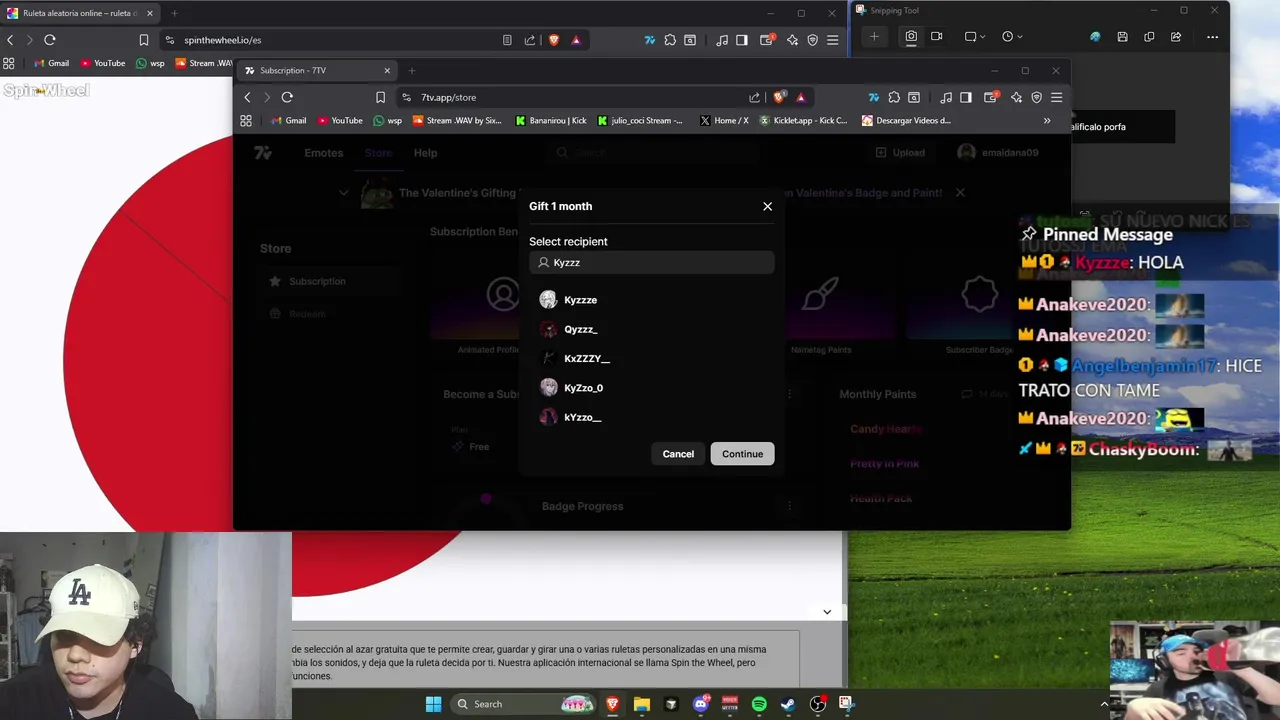This screenshot has width=1280, height=720.
Task: Open the YouTube bookmark in the spinthewheel window
Action: pyautogui.click(x=103, y=63)
